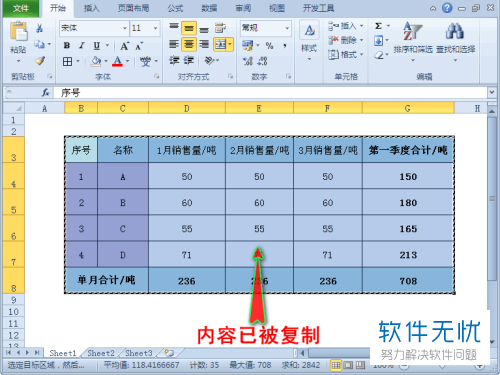Switch to the 页面布局 tab

134,8
